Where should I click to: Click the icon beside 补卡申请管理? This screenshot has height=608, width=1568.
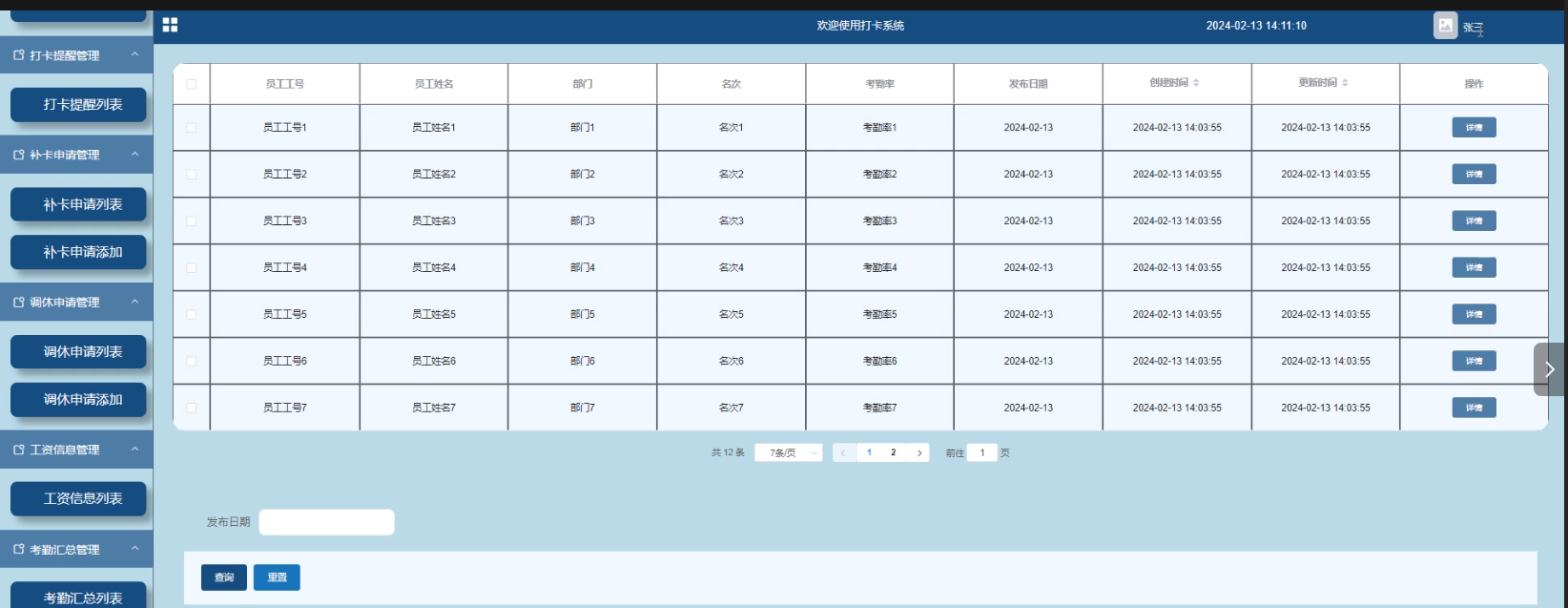[18, 155]
